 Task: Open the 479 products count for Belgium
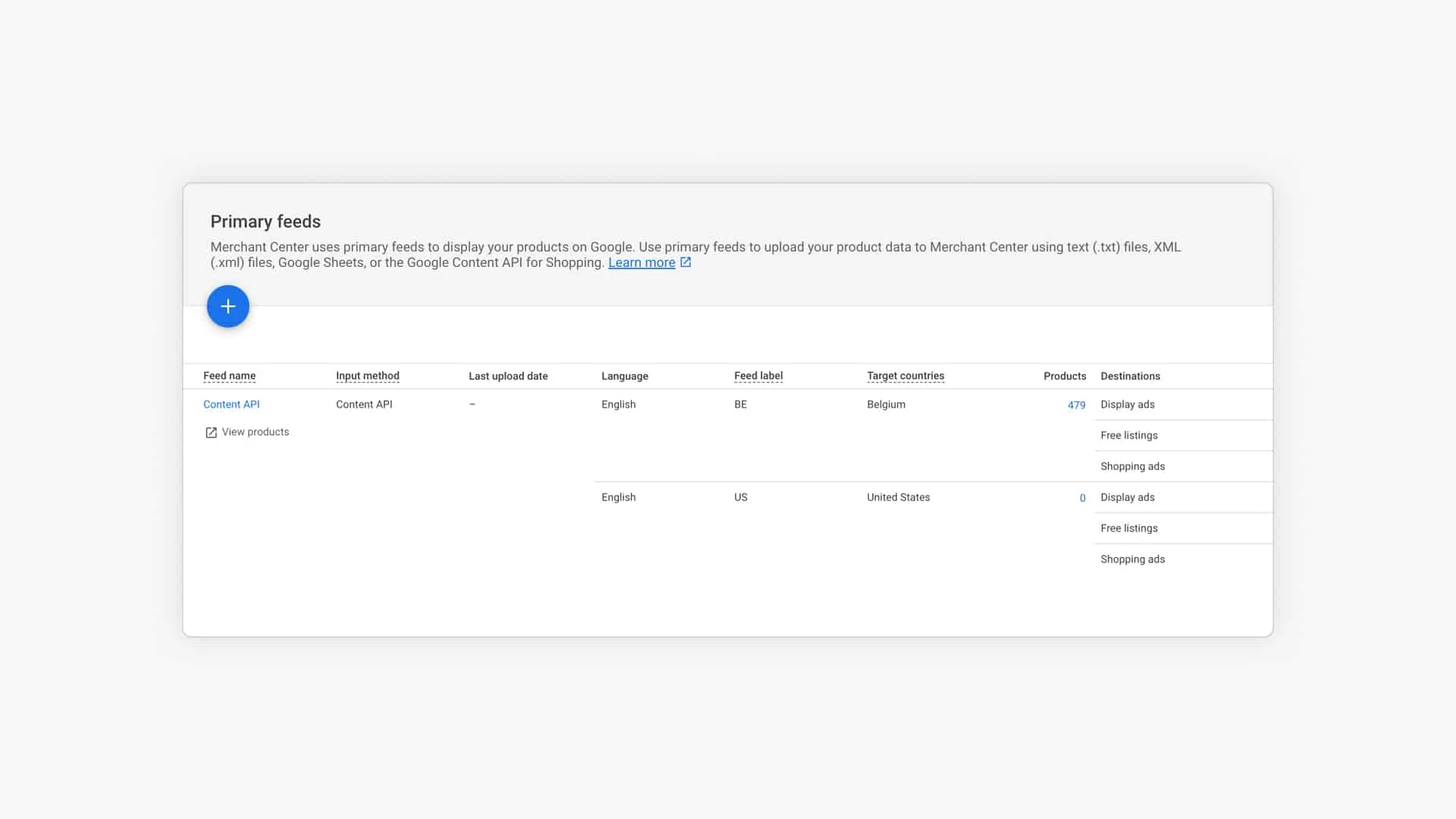1076,405
